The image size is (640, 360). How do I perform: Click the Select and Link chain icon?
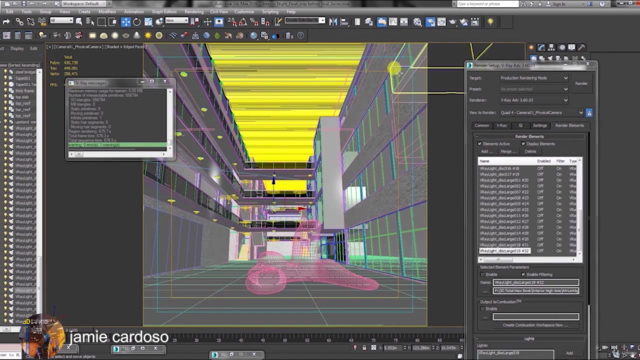[19, 22]
